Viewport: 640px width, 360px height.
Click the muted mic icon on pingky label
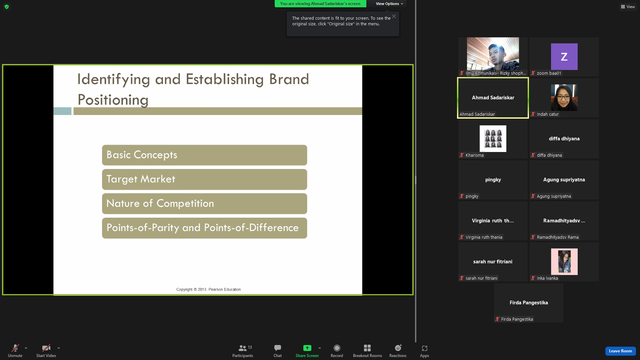coord(462,196)
